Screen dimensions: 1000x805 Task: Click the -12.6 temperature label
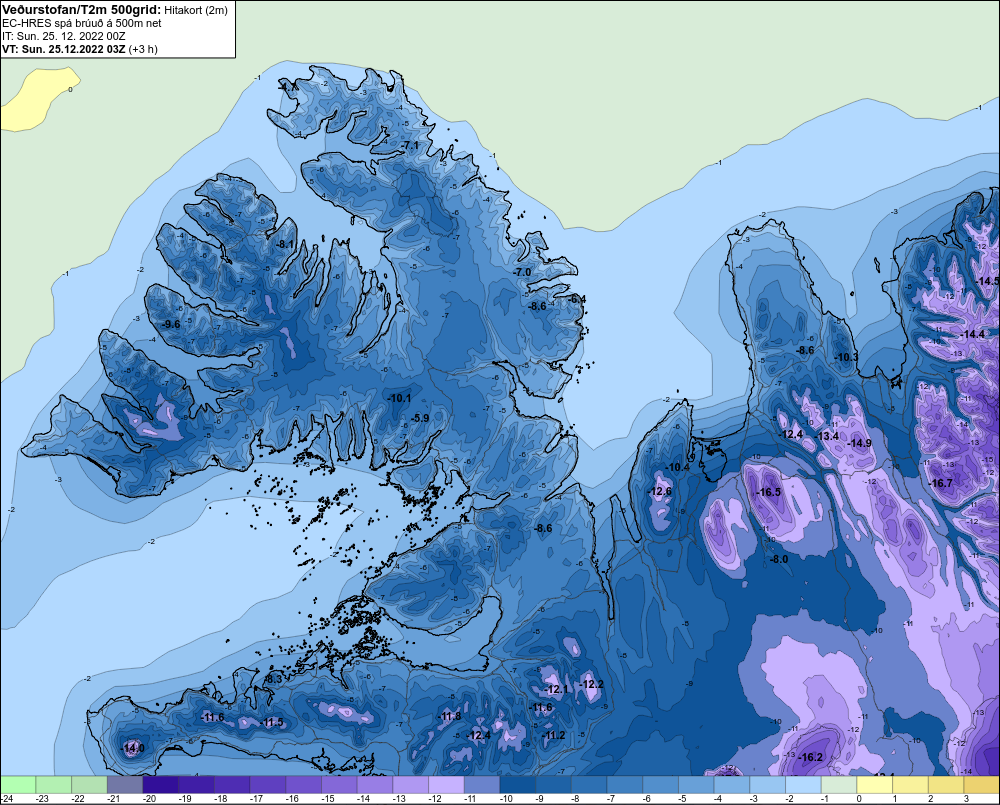(659, 491)
